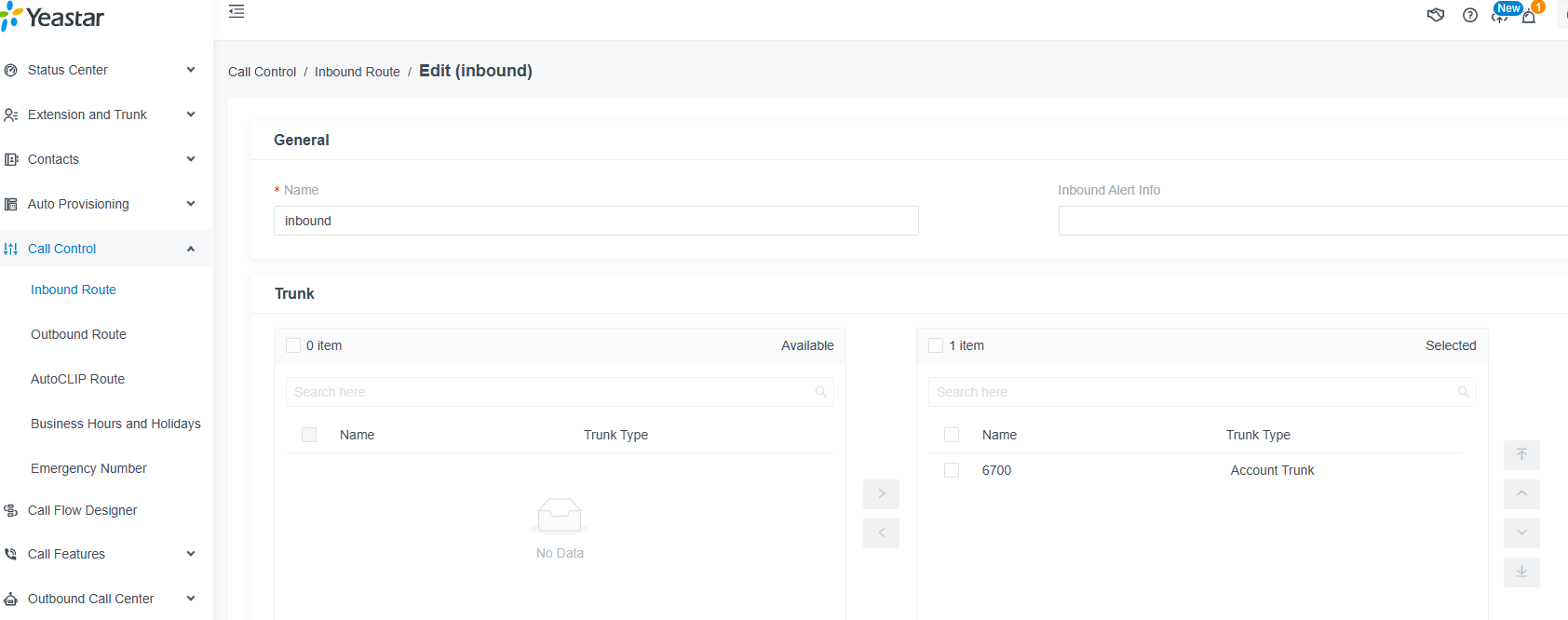Open Emergency Number in the sidebar
1568x620 pixels.
88,468
